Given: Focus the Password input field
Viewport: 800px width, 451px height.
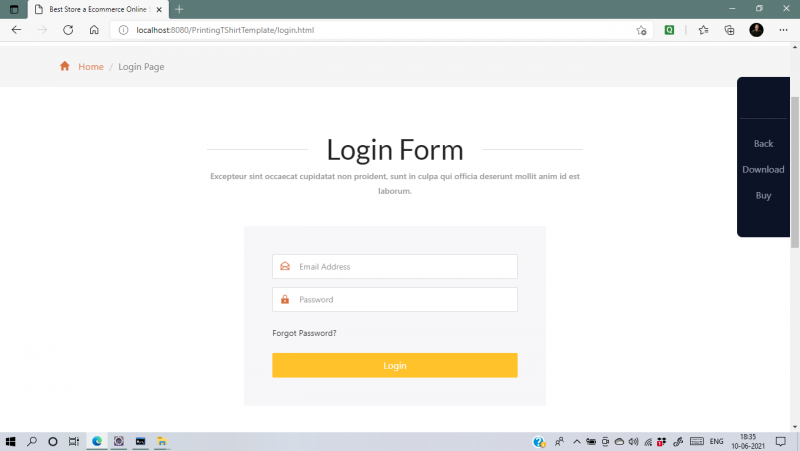Looking at the screenshot, I should pyautogui.click(x=395, y=299).
